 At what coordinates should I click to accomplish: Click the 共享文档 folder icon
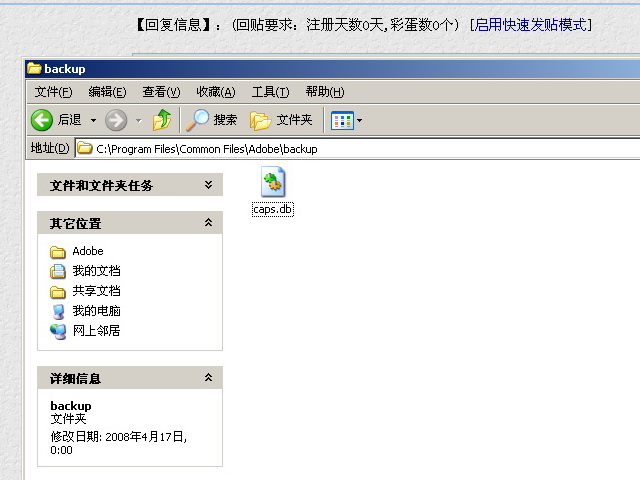pos(58,292)
